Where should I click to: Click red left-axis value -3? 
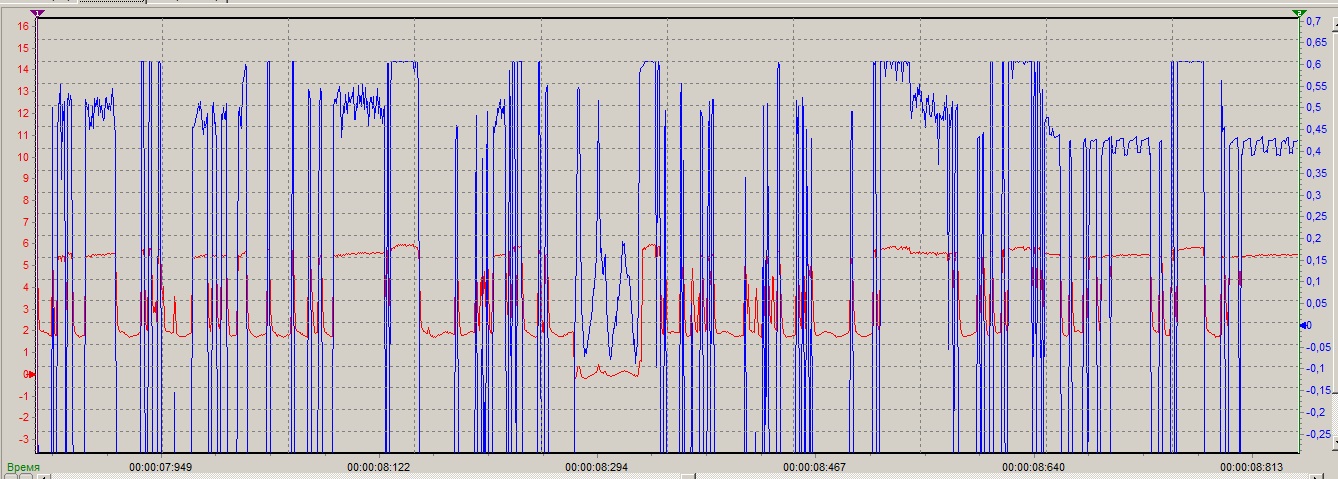click(x=24, y=439)
